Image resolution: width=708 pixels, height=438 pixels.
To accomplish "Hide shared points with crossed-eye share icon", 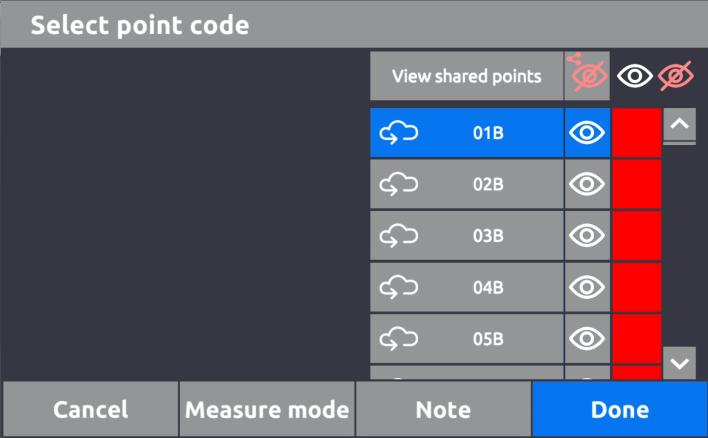I will [x=587, y=76].
